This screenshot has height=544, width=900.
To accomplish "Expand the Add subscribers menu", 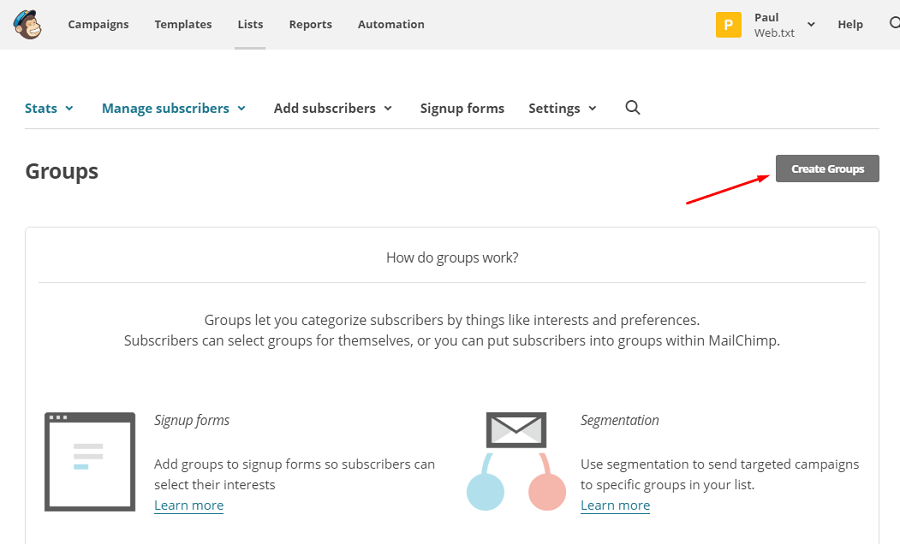I will coord(333,108).
